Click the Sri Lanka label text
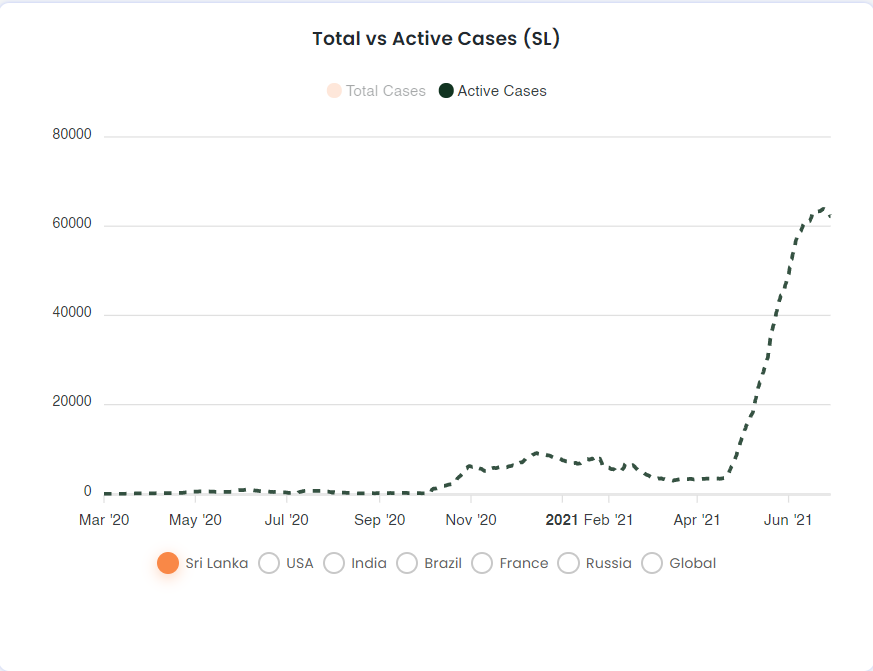Screen dimensions: 873x671 [x=217, y=563]
